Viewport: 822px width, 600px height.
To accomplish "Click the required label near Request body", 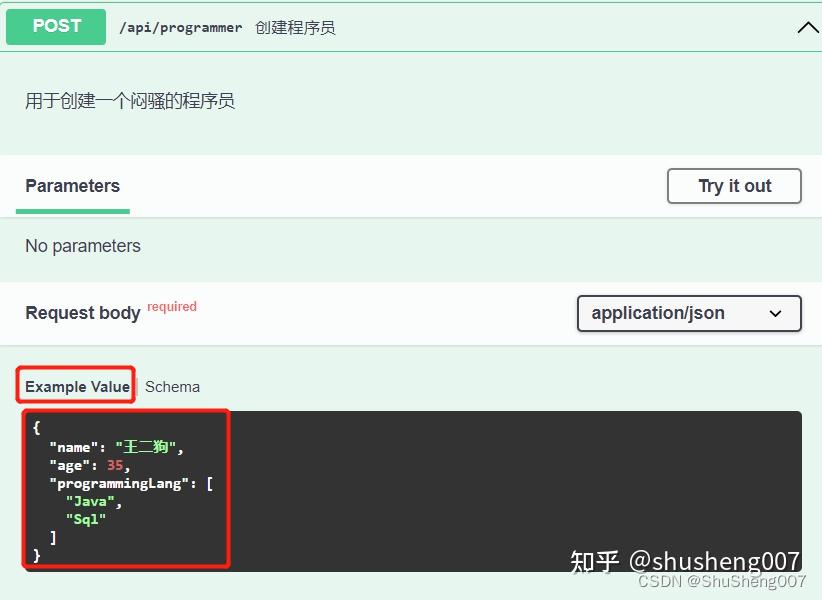I will pos(171,306).
